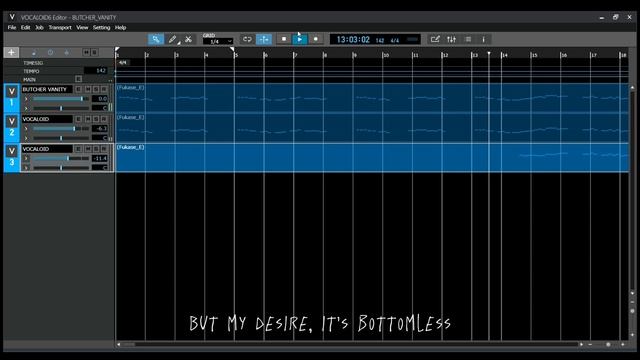This screenshot has height=360, width=640.
Task: Select the Scissors cut tool
Action: [x=188, y=39]
